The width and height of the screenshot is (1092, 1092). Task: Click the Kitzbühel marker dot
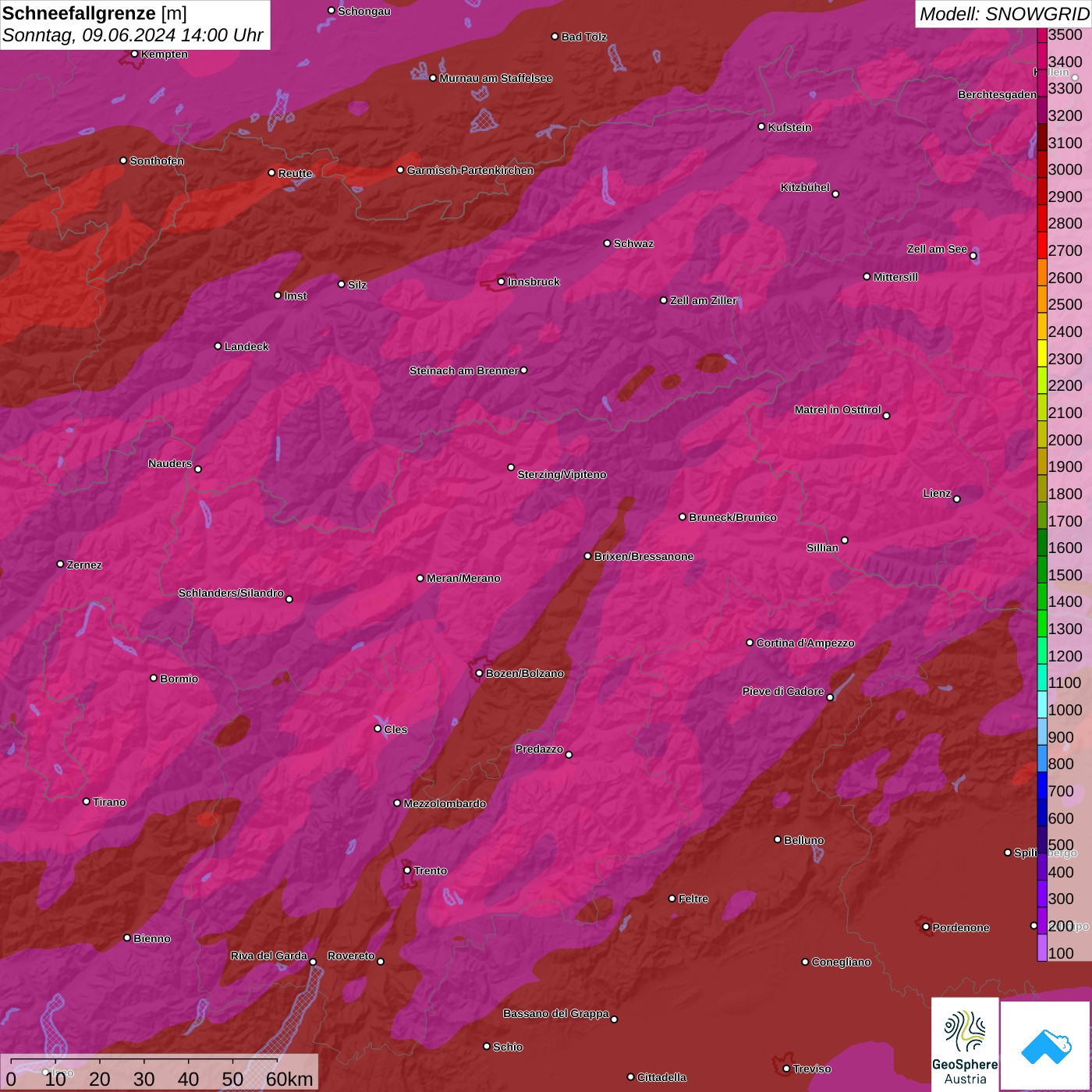(835, 193)
